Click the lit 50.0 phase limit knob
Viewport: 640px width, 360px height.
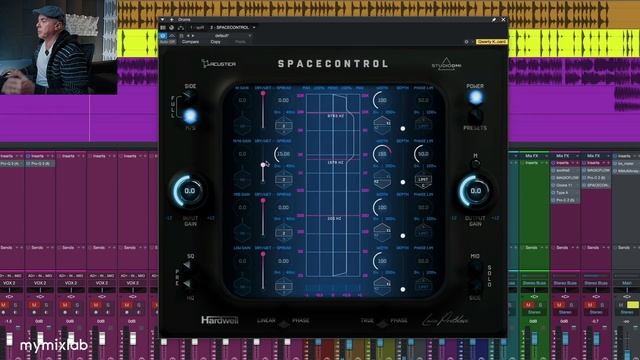pyautogui.click(x=423, y=154)
